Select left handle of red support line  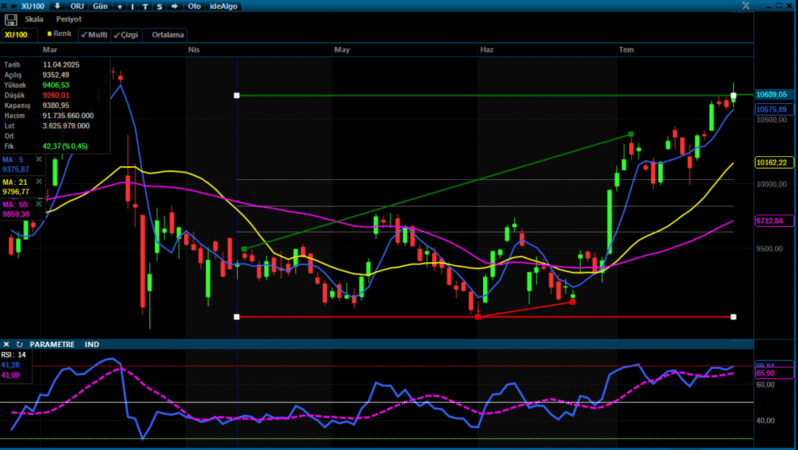coord(237,317)
